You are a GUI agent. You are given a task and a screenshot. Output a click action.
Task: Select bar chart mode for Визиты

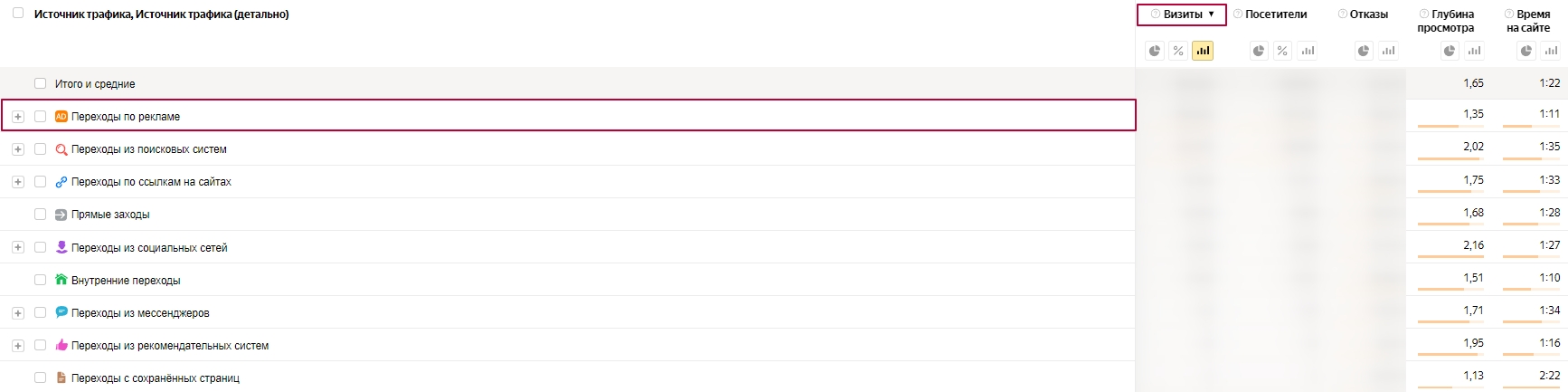coord(1203,51)
